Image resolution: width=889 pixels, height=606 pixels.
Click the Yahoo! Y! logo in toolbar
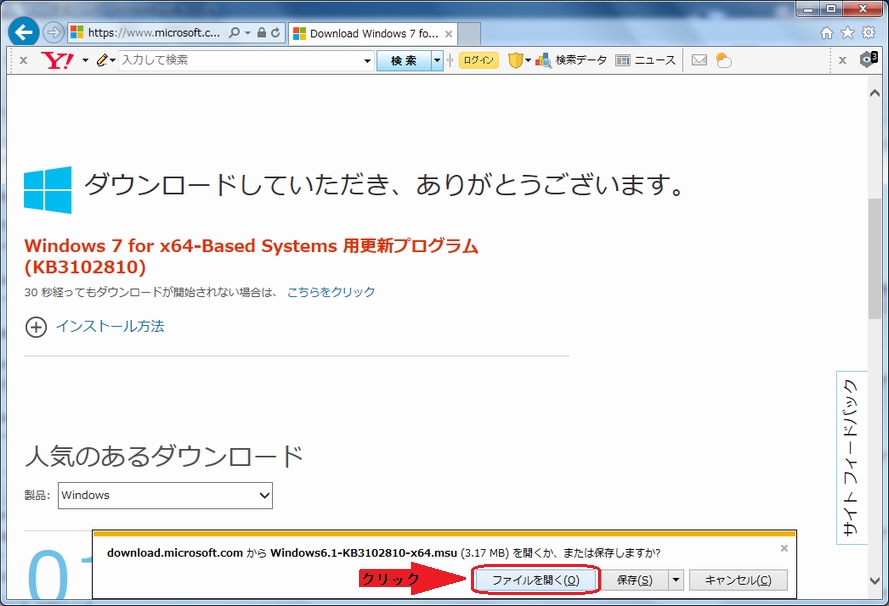click(x=57, y=60)
